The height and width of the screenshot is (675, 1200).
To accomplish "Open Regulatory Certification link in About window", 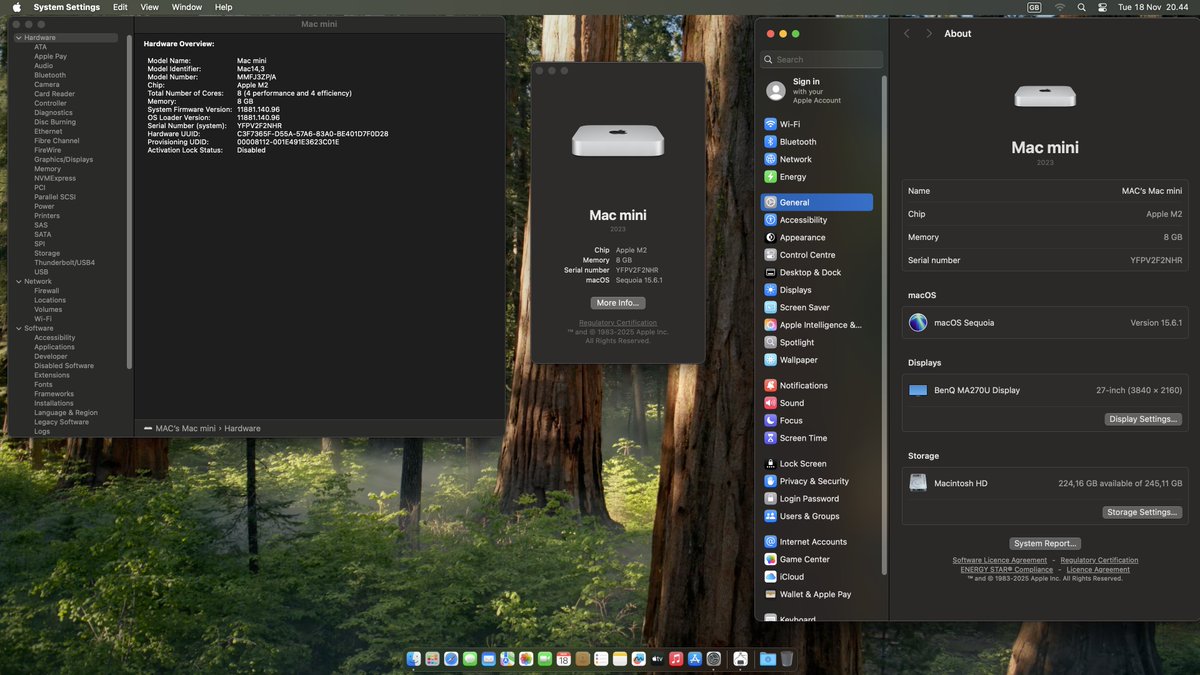I will [1099, 560].
